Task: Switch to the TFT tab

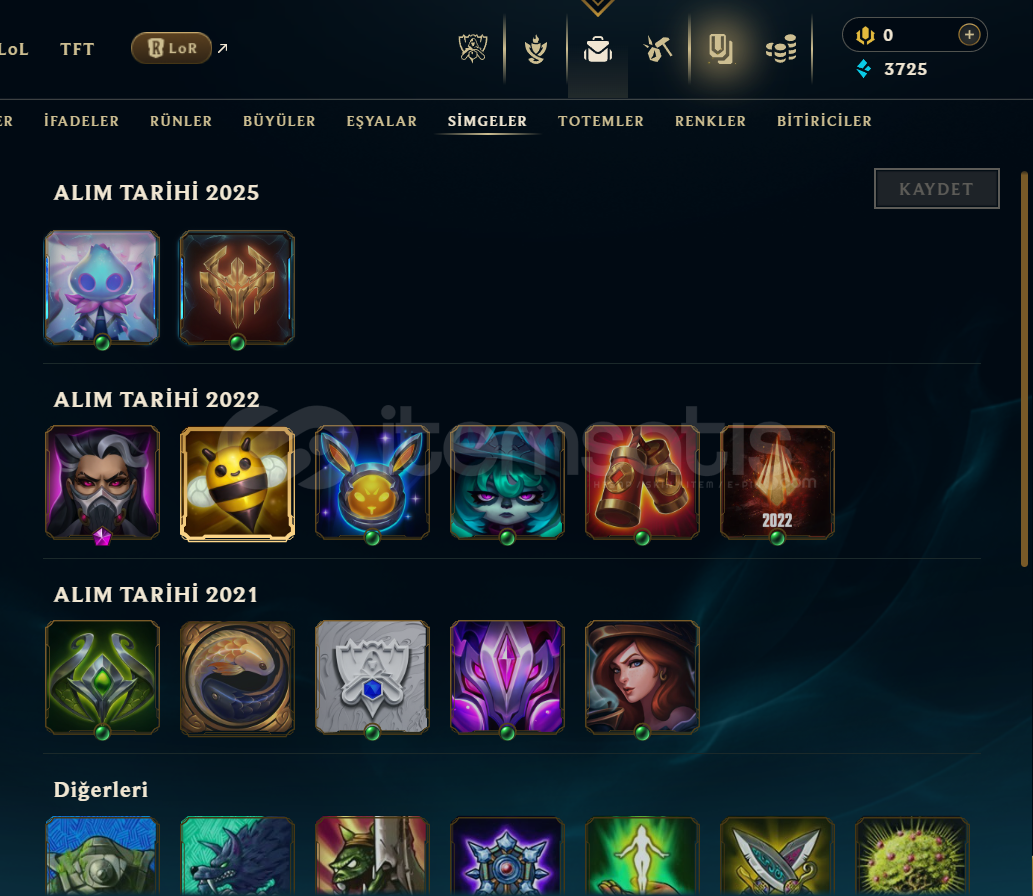Action: 77,49
